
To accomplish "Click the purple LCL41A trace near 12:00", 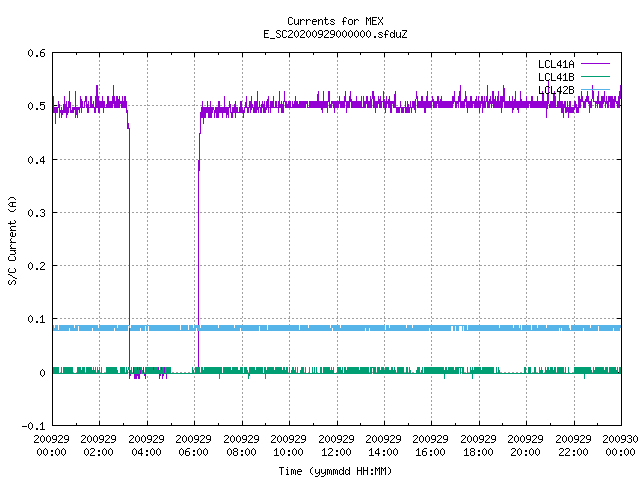I will click(x=337, y=104).
